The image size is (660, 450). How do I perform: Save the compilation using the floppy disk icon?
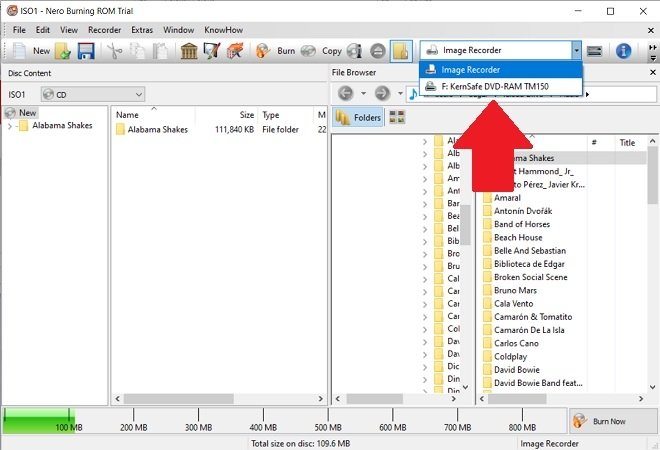point(86,51)
